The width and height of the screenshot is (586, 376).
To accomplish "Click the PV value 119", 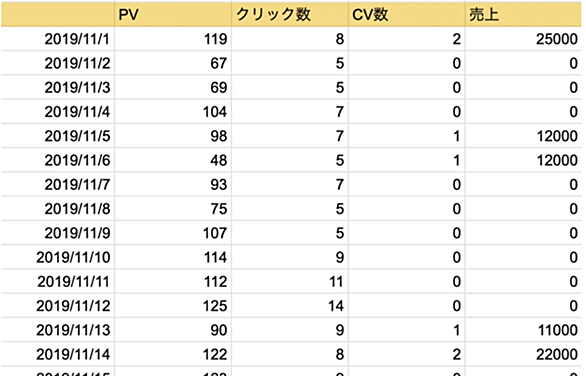I will tap(173, 39).
